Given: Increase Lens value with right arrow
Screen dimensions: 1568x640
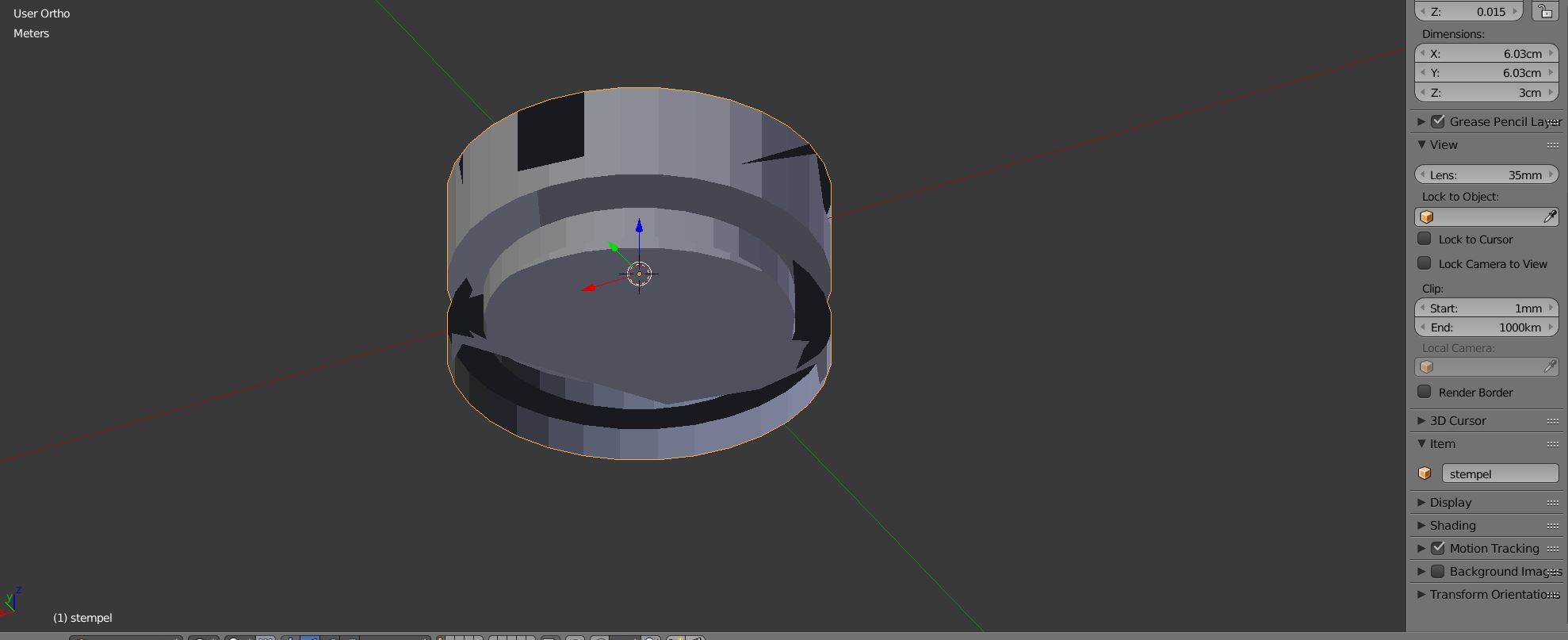Looking at the screenshot, I should (x=1551, y=174).
